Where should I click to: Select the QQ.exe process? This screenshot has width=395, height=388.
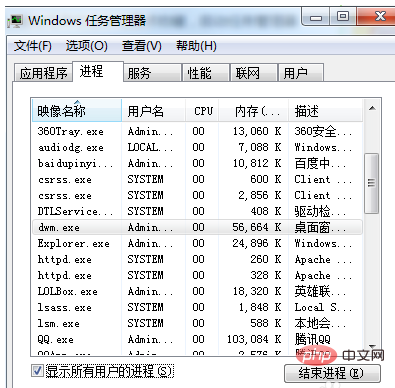pyautogui.click(x=197, y=339)
